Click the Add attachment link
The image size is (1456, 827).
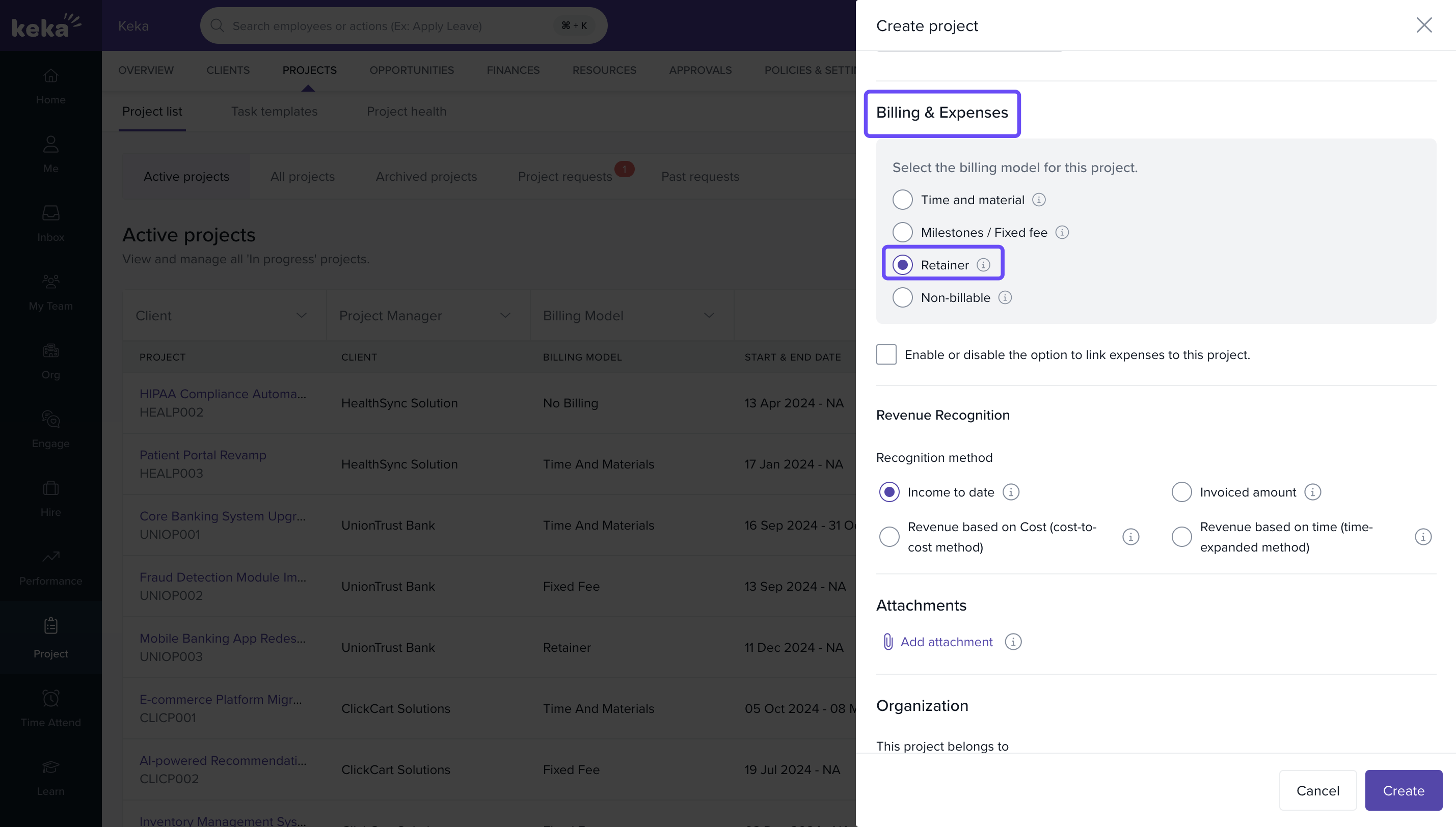point(946,641)
